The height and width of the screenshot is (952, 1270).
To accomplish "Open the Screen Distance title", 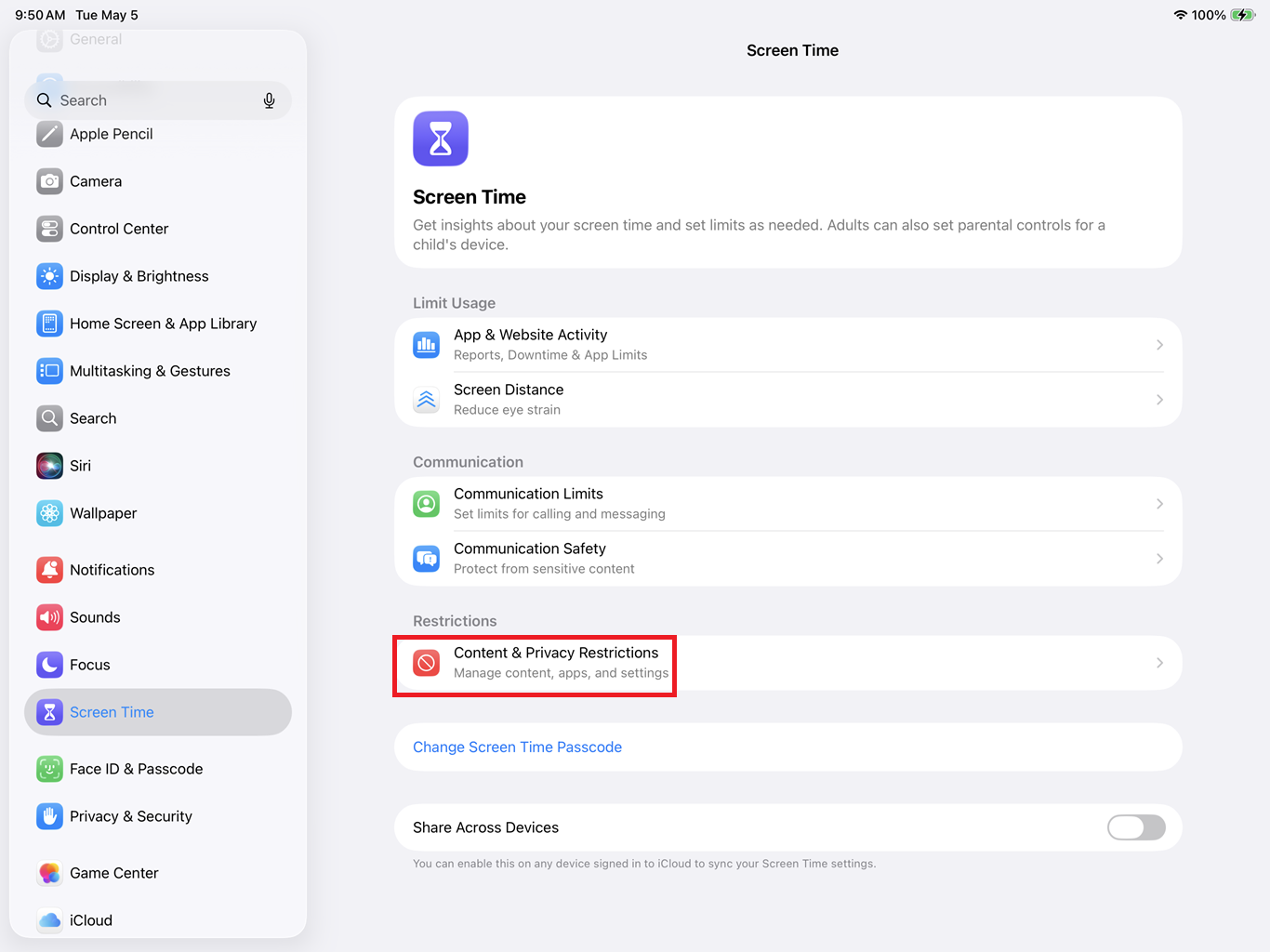I will tap(509, 390).
